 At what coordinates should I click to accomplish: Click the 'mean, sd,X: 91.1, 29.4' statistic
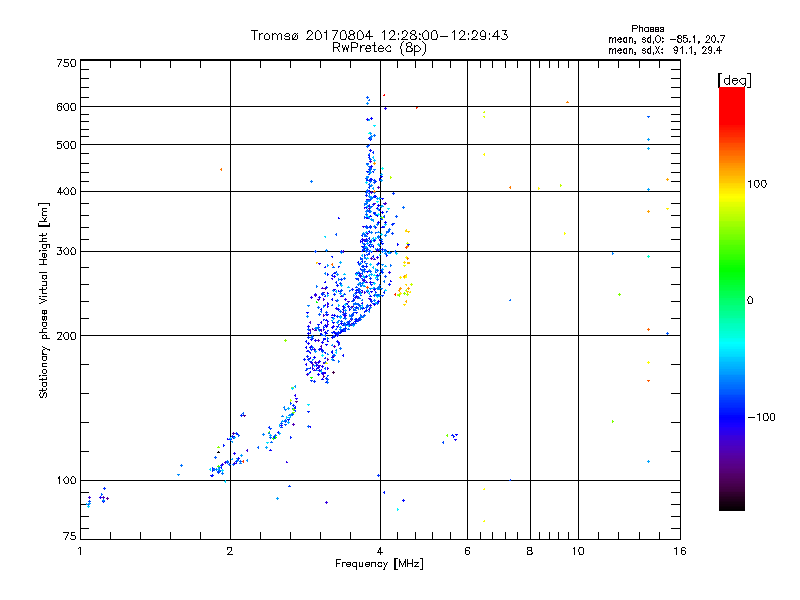tap(665, 50)
